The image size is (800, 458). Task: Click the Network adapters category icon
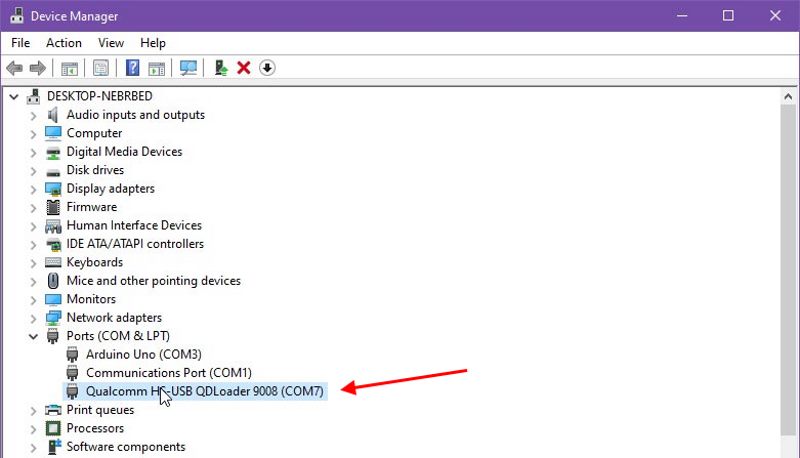pyautogui.click(x=53, y=318)
